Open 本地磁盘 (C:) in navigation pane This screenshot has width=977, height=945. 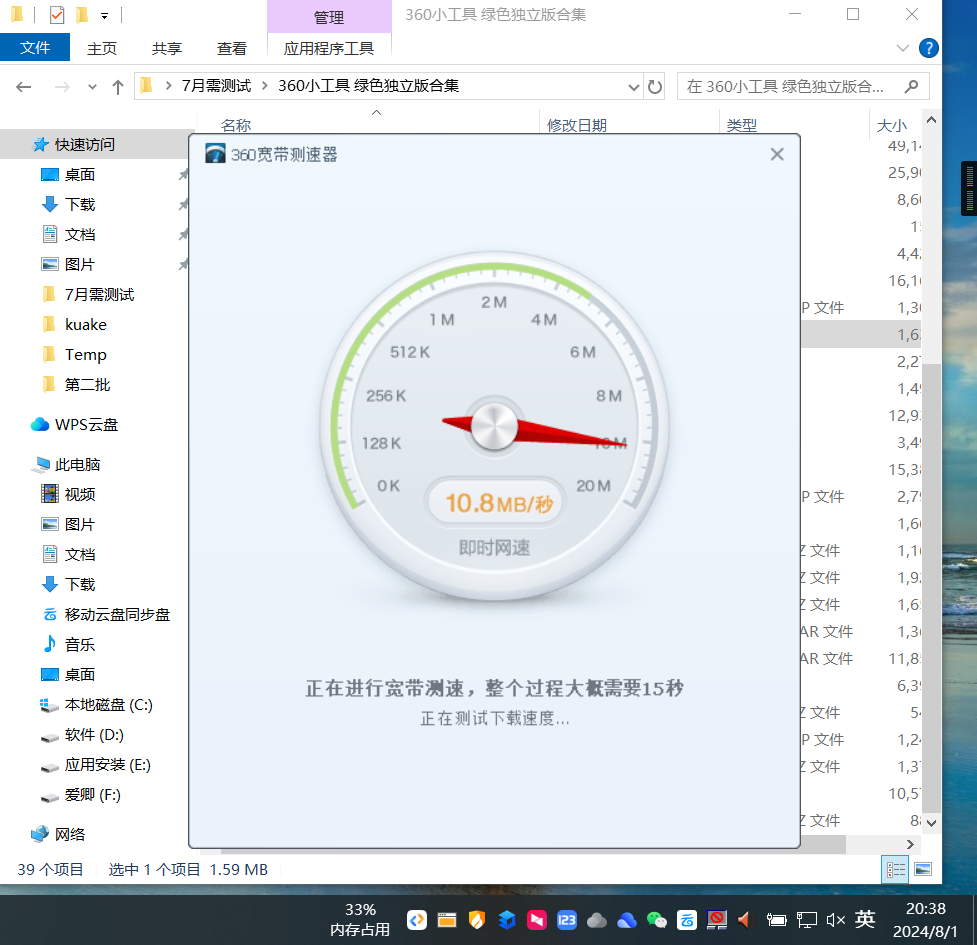(108, 705)
